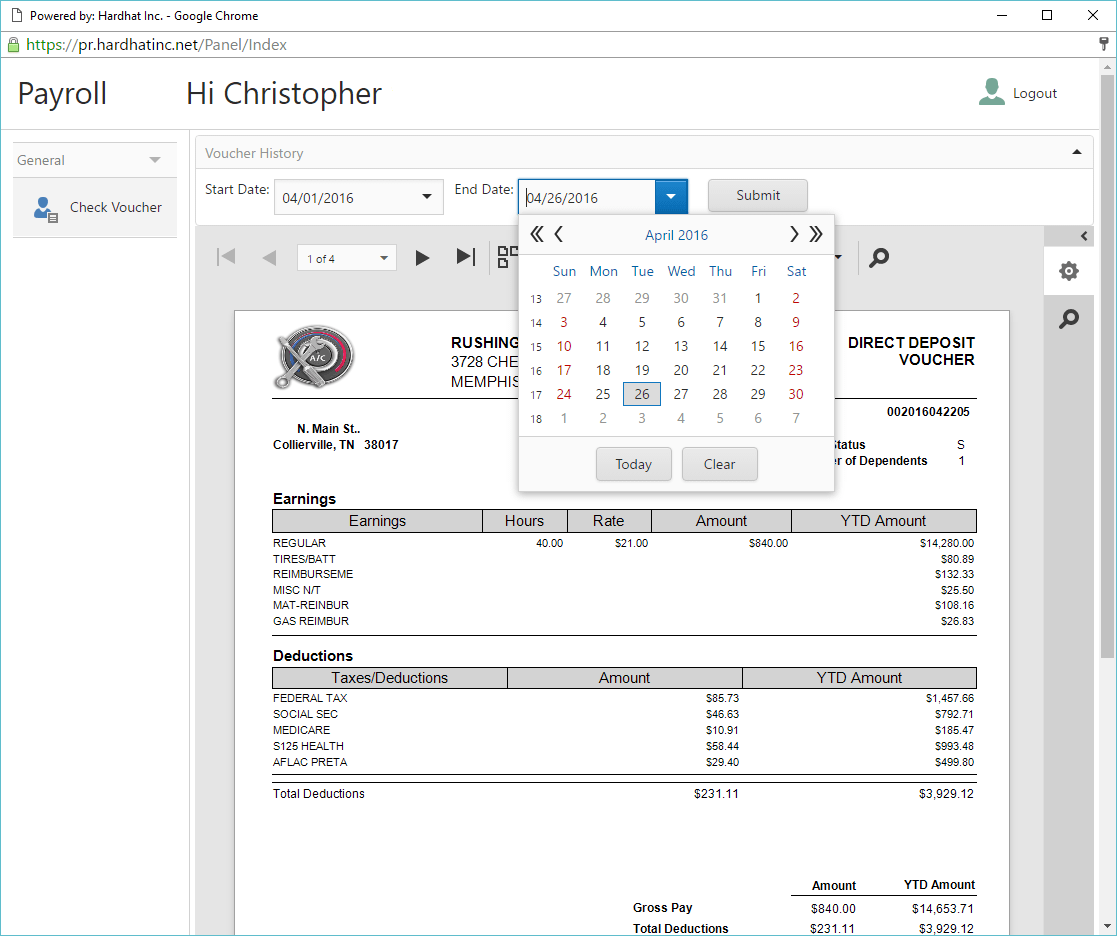Open the report settings gear icon
This screenshot has height=936, width=1118.
(x=1069, y=271)
